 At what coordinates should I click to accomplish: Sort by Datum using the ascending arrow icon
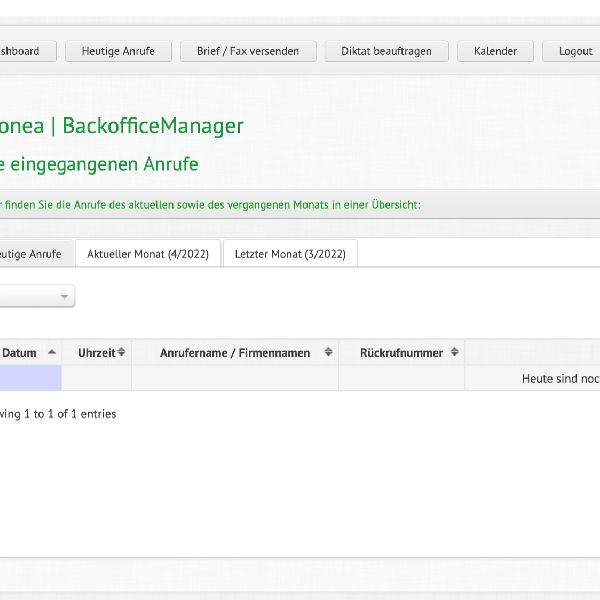[52, 352]
